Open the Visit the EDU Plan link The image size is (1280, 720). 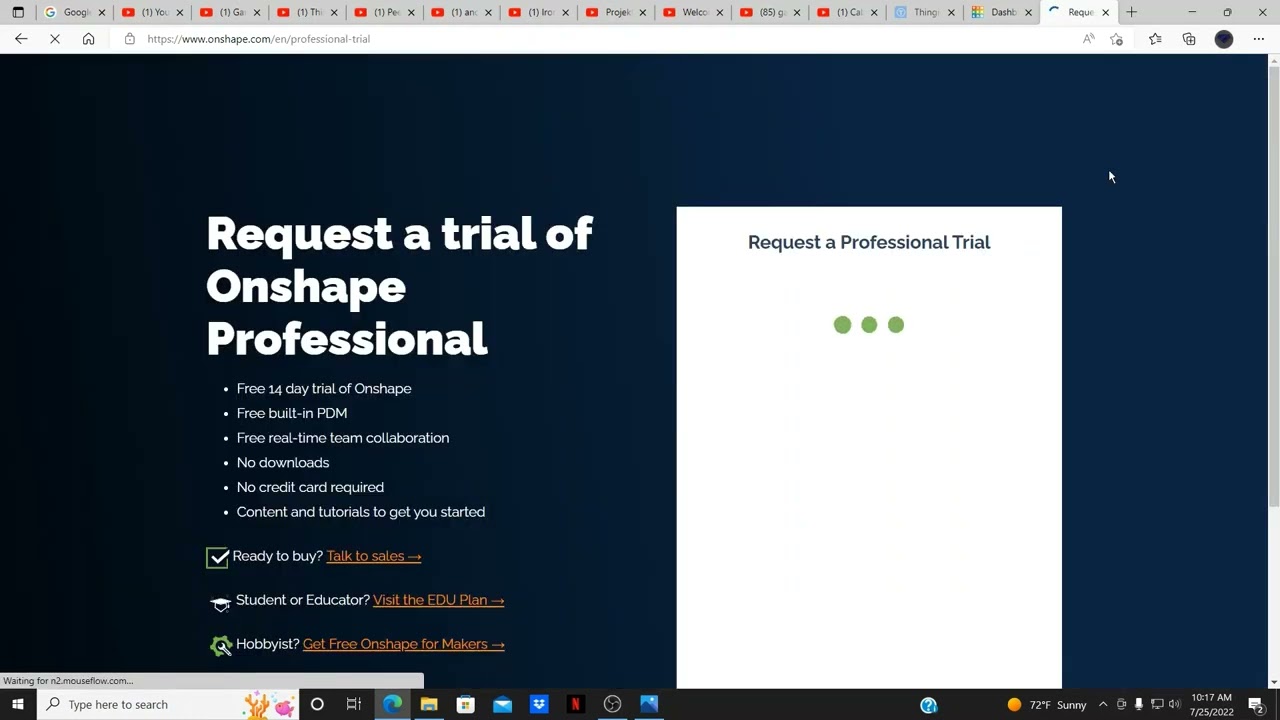438,600
